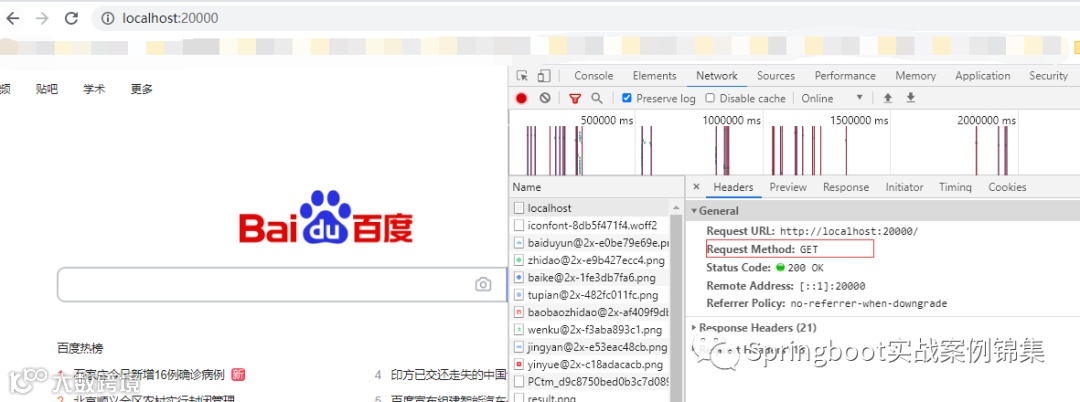Open hot item about 新增16例确诊病例
1080x402 pixels.
149,375
